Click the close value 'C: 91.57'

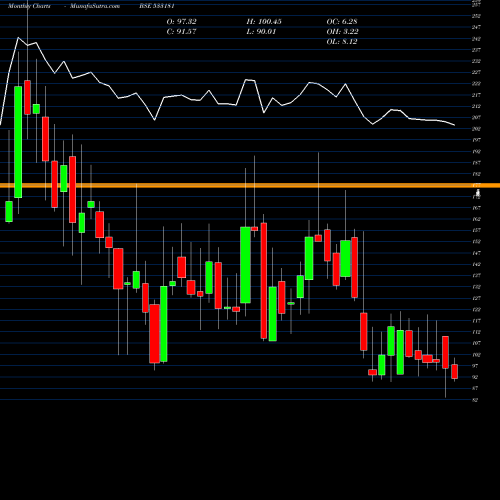[181, 32]
